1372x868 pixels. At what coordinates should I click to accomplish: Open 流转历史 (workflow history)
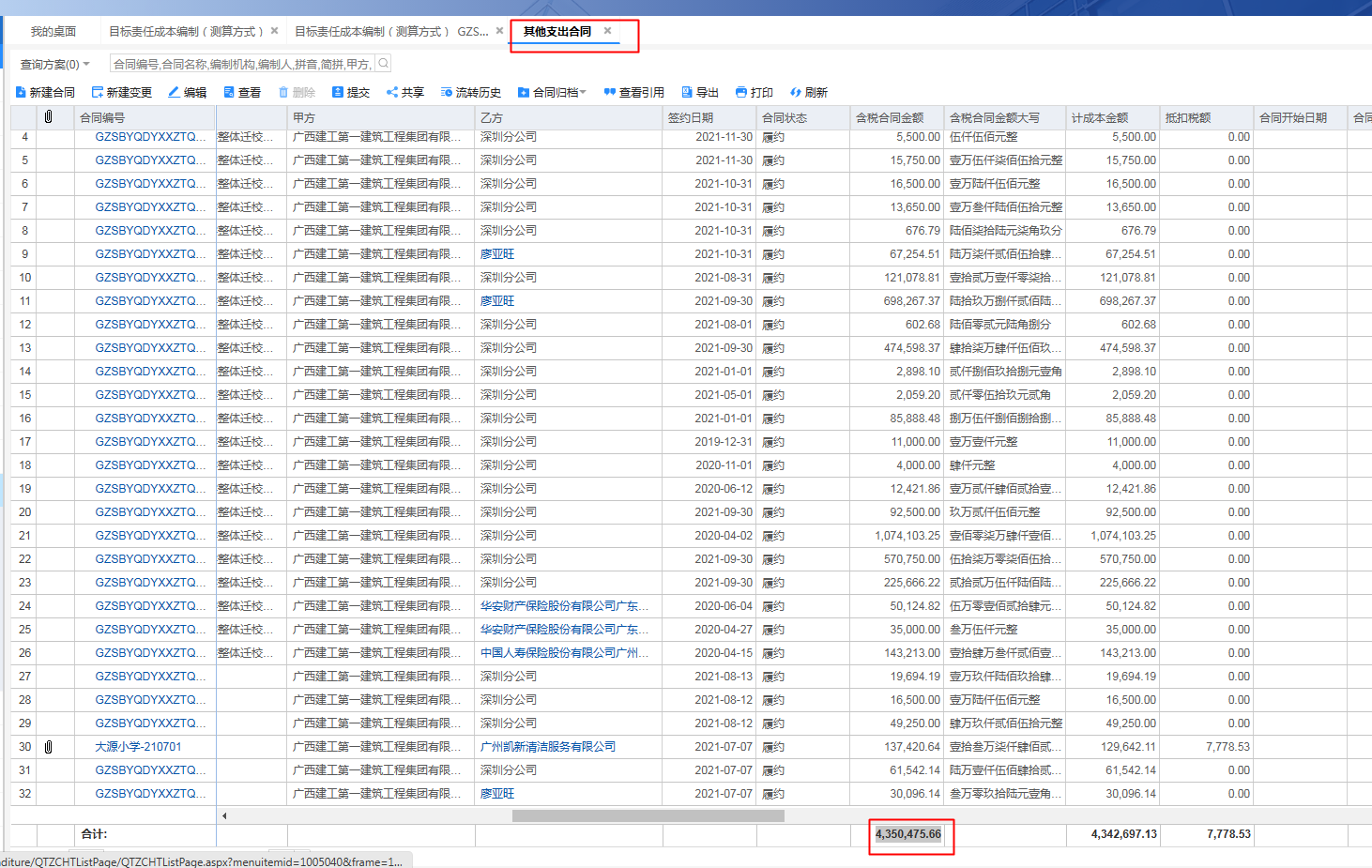tap(471, 92)
